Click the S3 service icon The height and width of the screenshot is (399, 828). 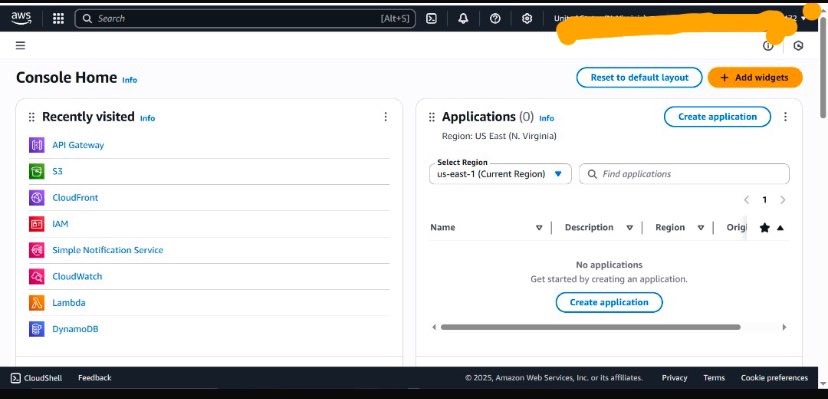click(x=36, y=172)
